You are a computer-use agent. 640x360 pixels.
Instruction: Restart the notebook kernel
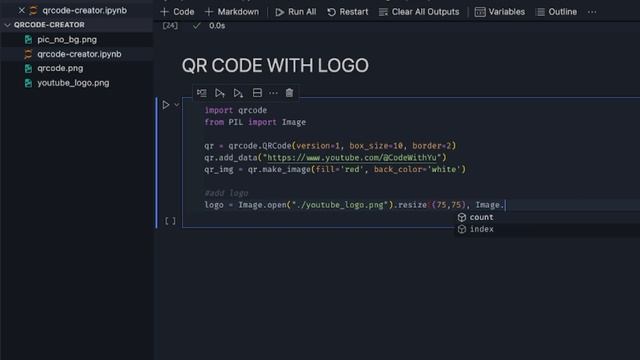coord(347,12)
